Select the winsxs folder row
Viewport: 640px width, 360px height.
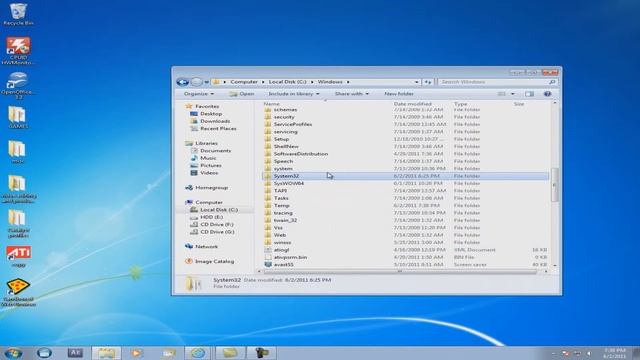(405, 242)
